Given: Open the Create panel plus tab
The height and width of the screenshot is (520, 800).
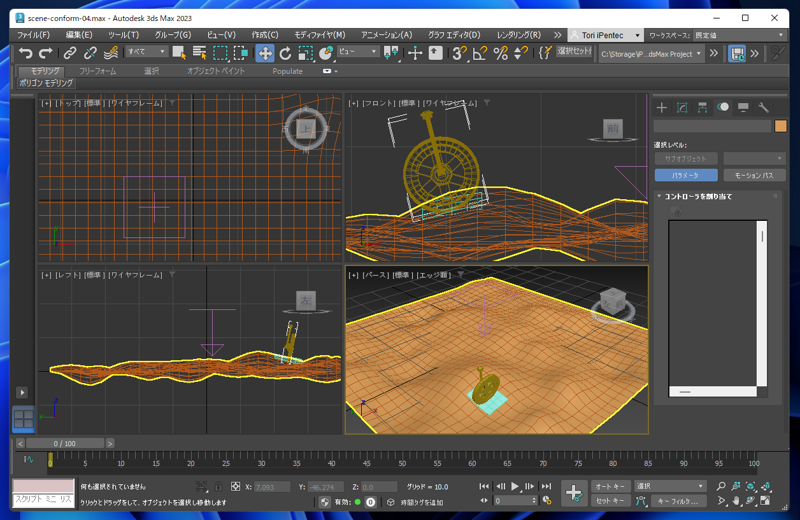Looking at the screenshot, I should tap(662, 107).
